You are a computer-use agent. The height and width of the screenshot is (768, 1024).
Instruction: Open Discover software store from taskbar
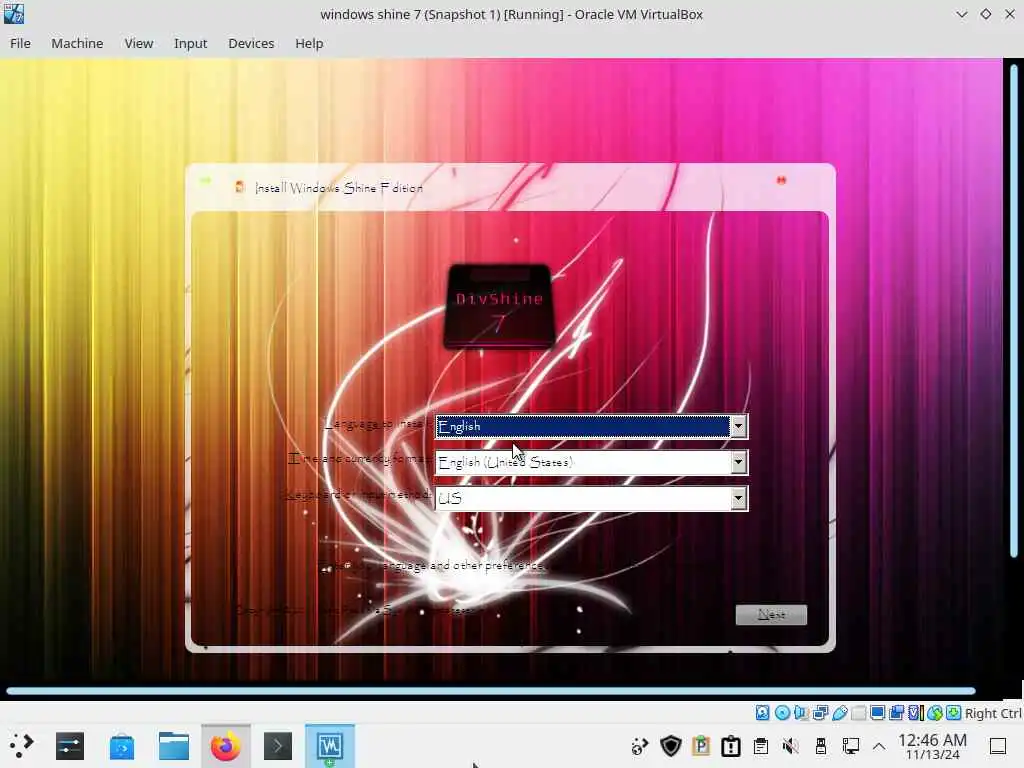121,746
